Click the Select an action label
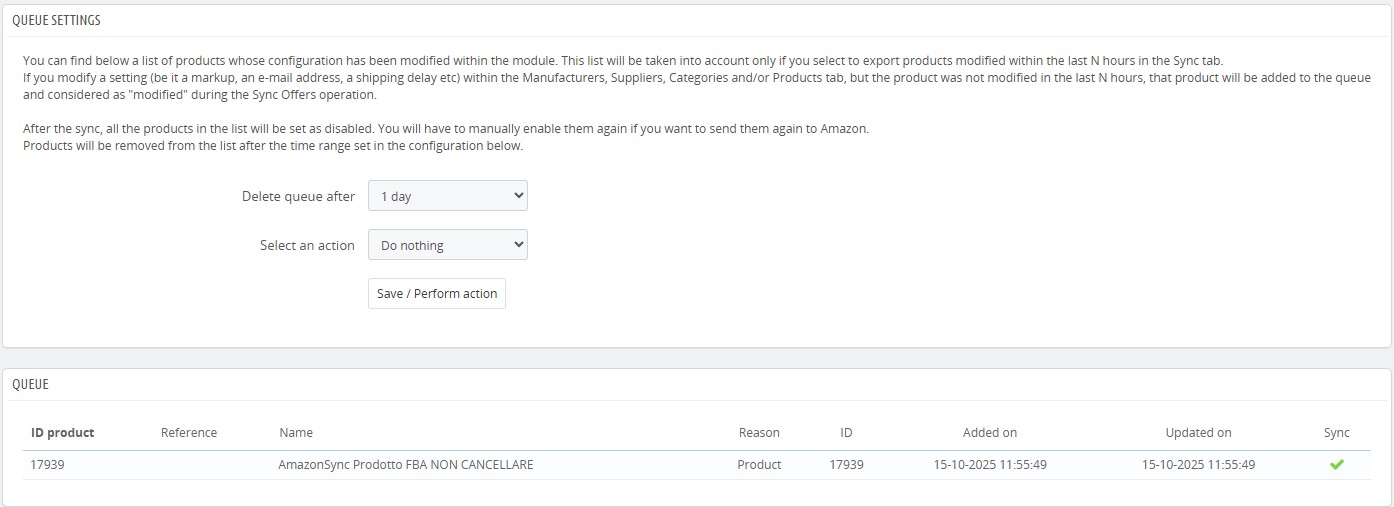The height and width of the screenshot is (507, 1394). pos(307,245)
